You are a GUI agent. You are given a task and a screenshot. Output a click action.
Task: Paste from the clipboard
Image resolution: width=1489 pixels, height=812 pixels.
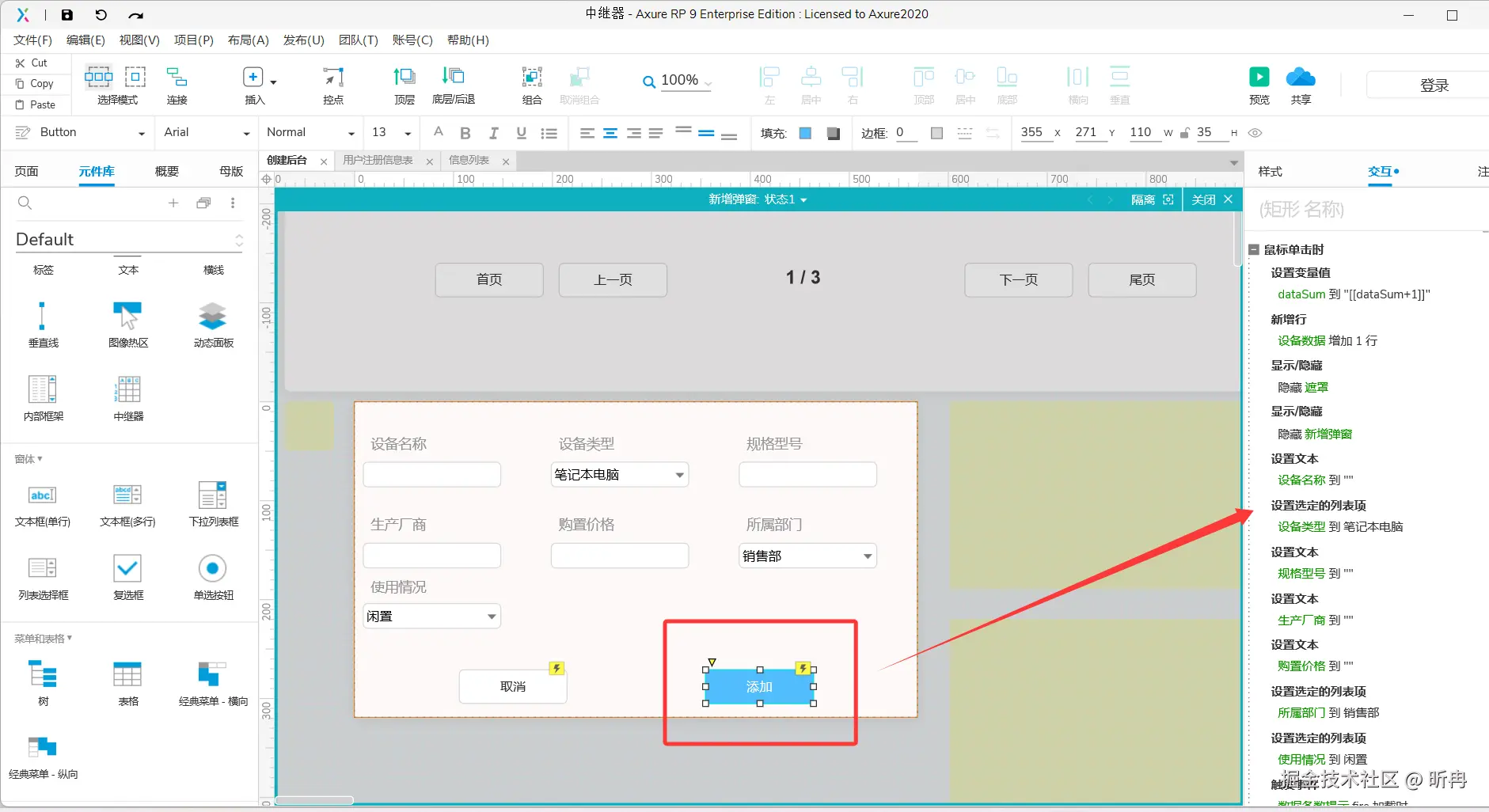pyautogui.click(x=36, y=104)
